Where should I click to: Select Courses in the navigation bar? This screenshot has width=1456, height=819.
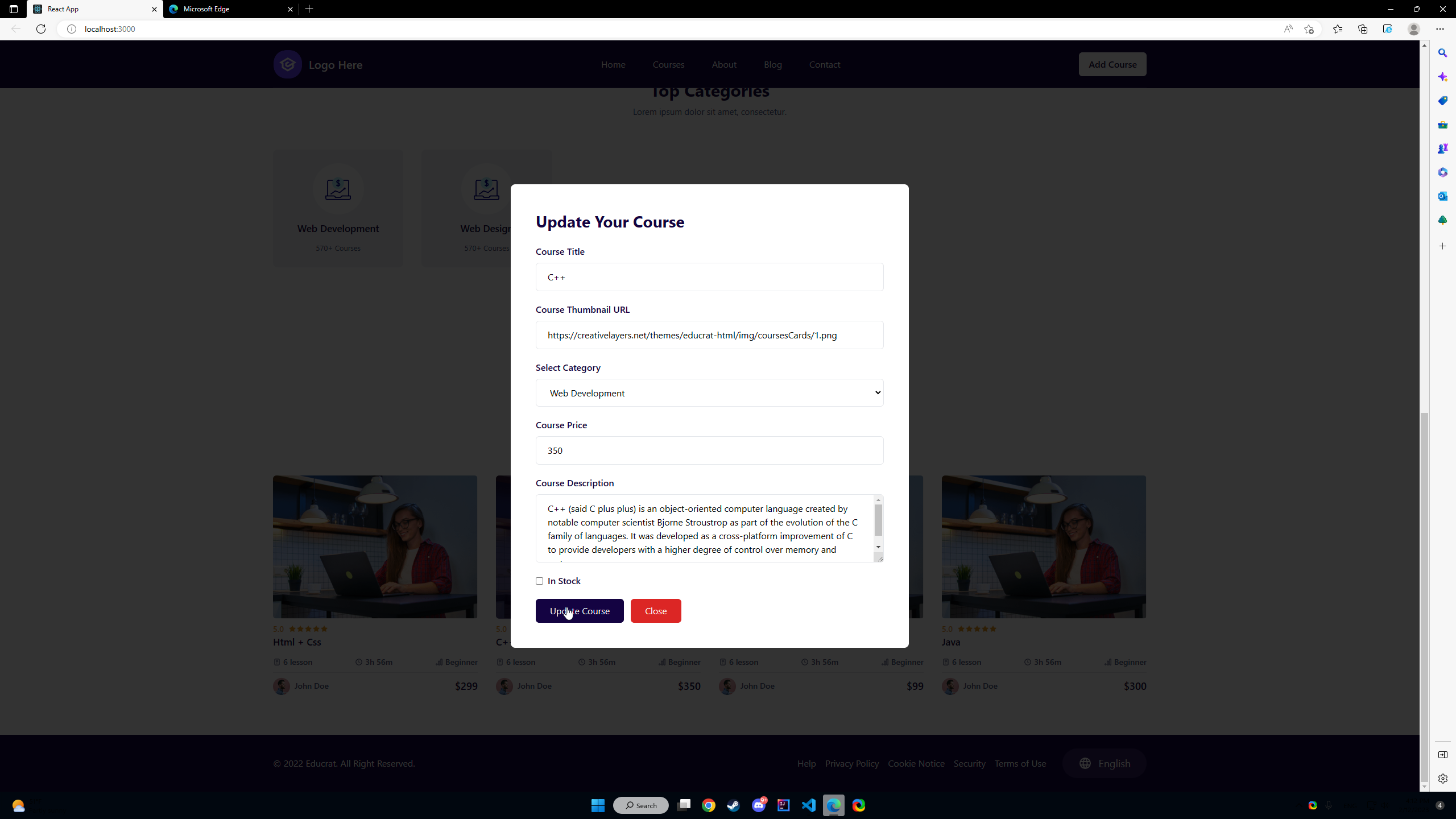pos(668,64)
